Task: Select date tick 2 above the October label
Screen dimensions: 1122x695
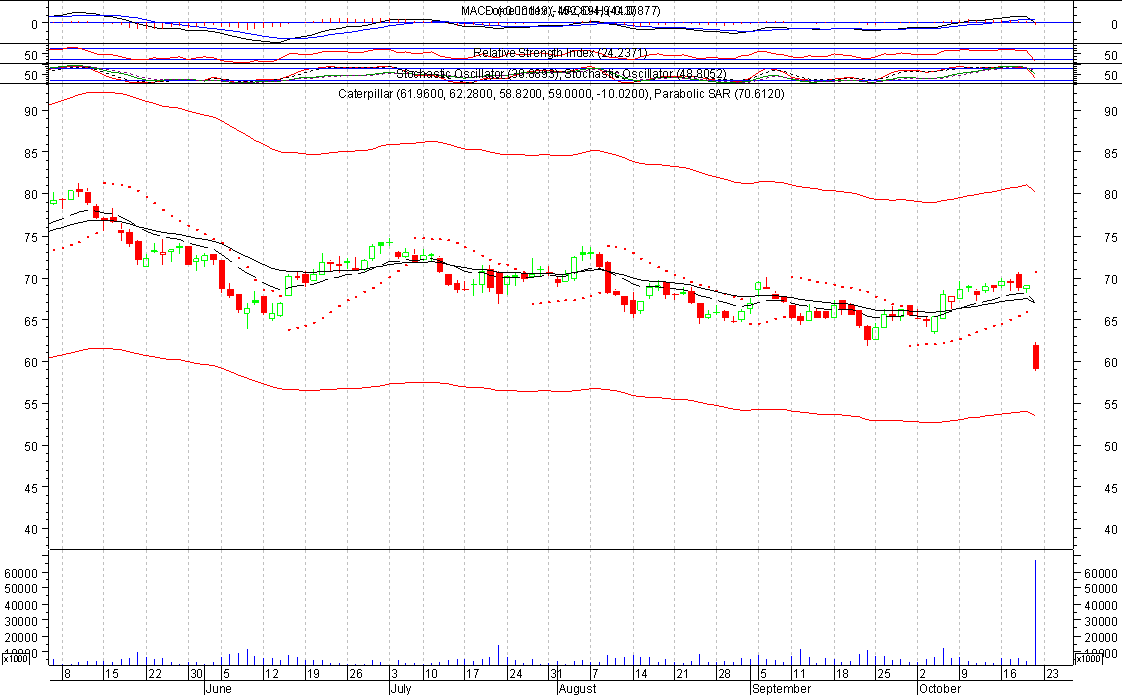Action: click(x=922, y=674)
